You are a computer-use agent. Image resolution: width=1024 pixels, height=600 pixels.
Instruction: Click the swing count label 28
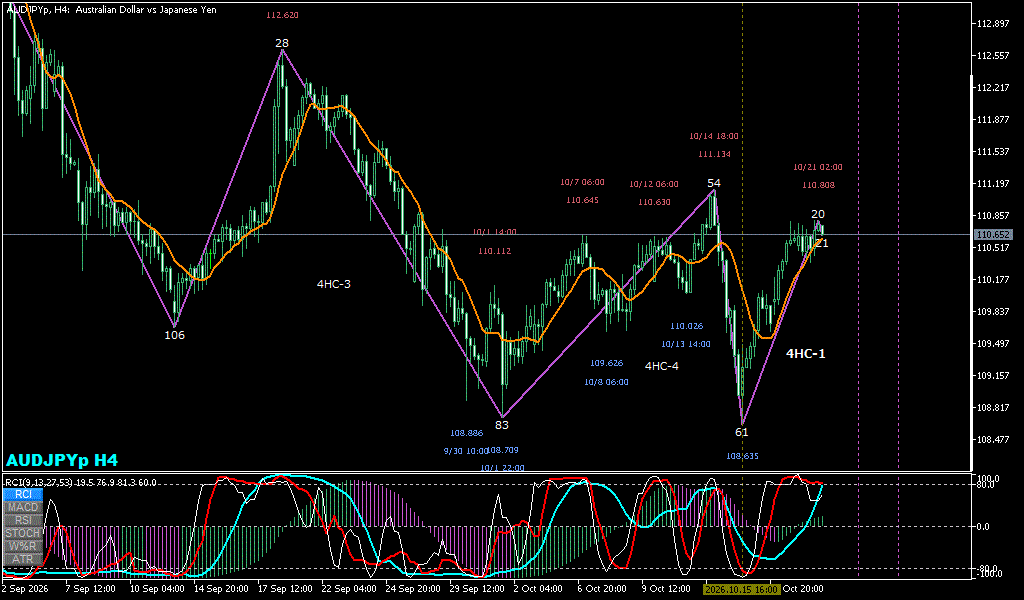[x=281, y=44]
